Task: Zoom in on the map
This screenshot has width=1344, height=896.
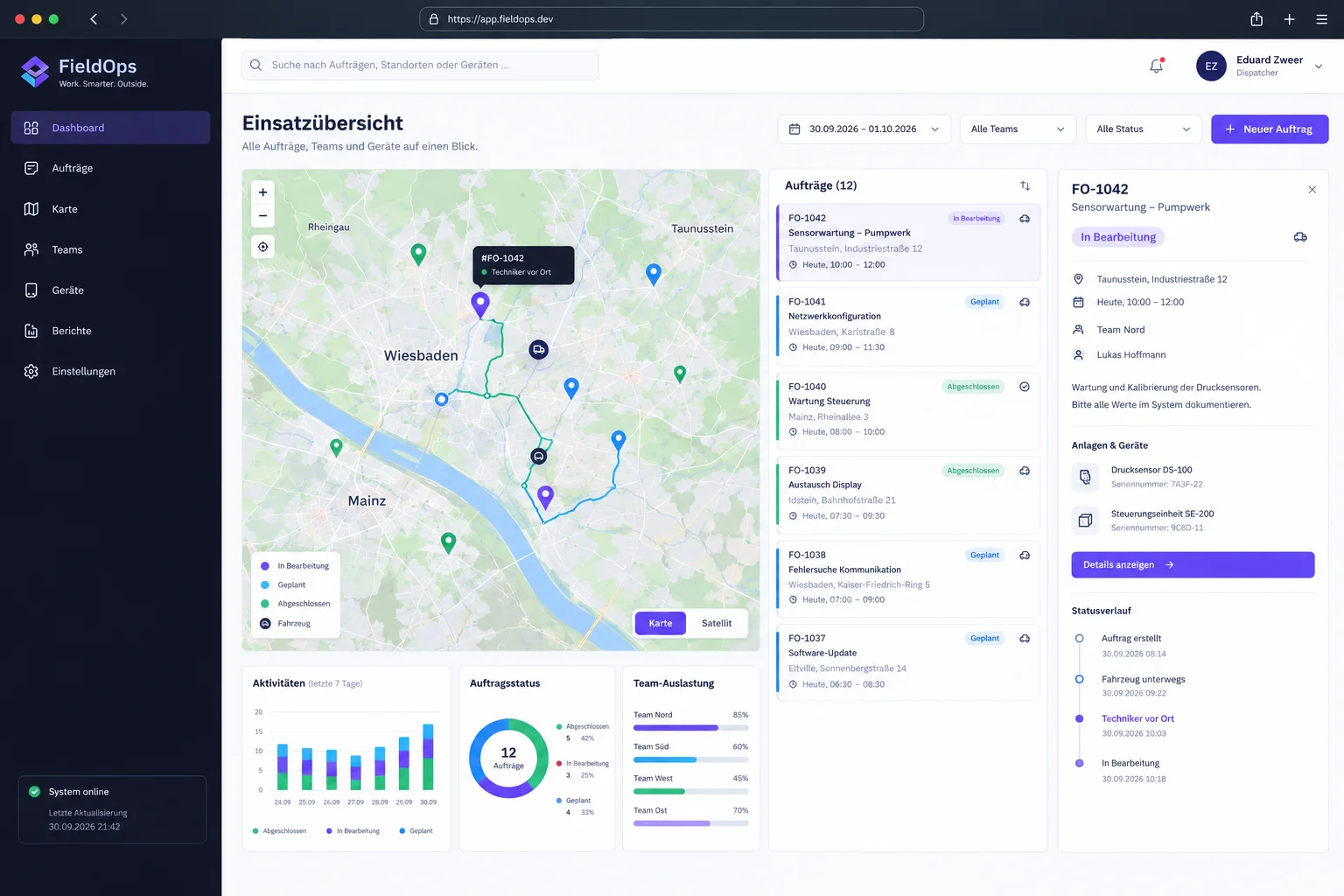Action: click(x=262, y=192)
